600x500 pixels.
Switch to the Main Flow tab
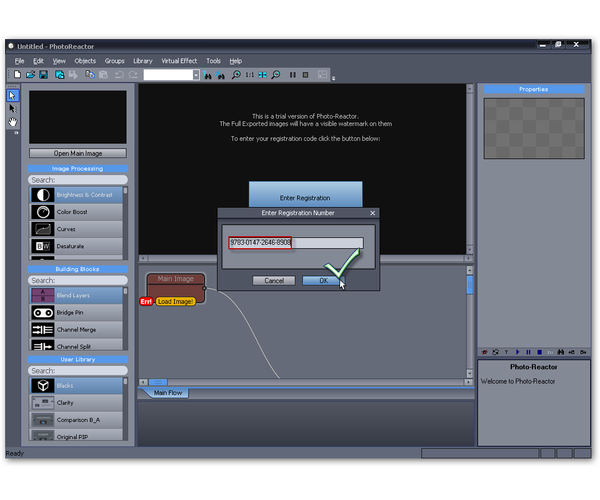pyautogui.click(x=167, y=393)
